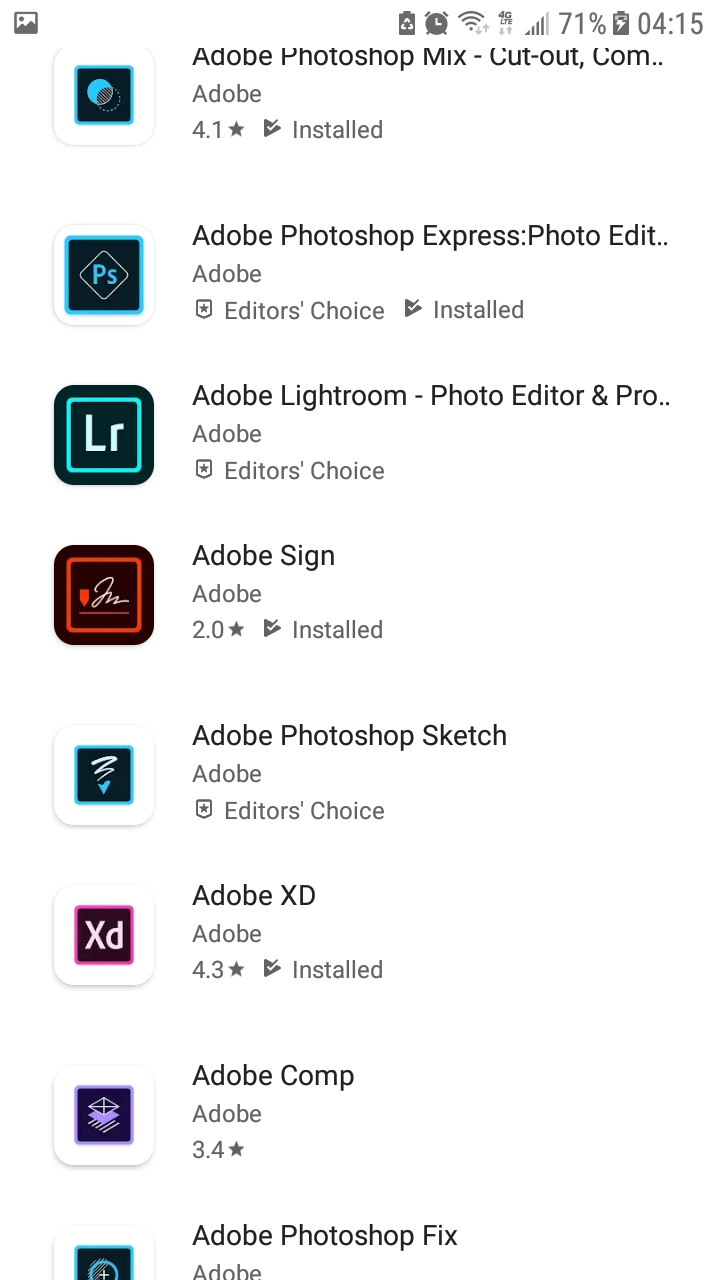Open the Adobe Photoshop Express title
This screenshot has height=1280, width=720.
pyautogui.click(x=430, y=236)
